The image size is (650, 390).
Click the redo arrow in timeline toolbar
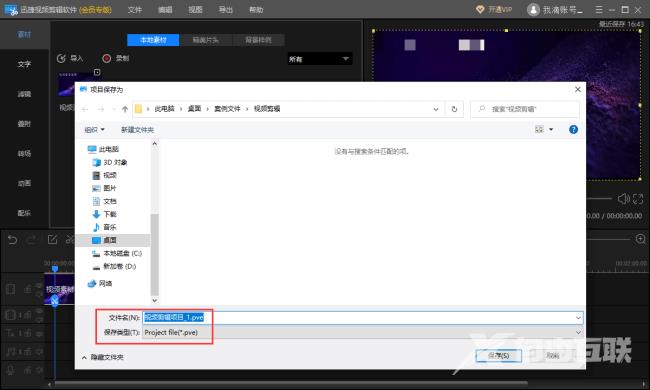tap(32, 240)
